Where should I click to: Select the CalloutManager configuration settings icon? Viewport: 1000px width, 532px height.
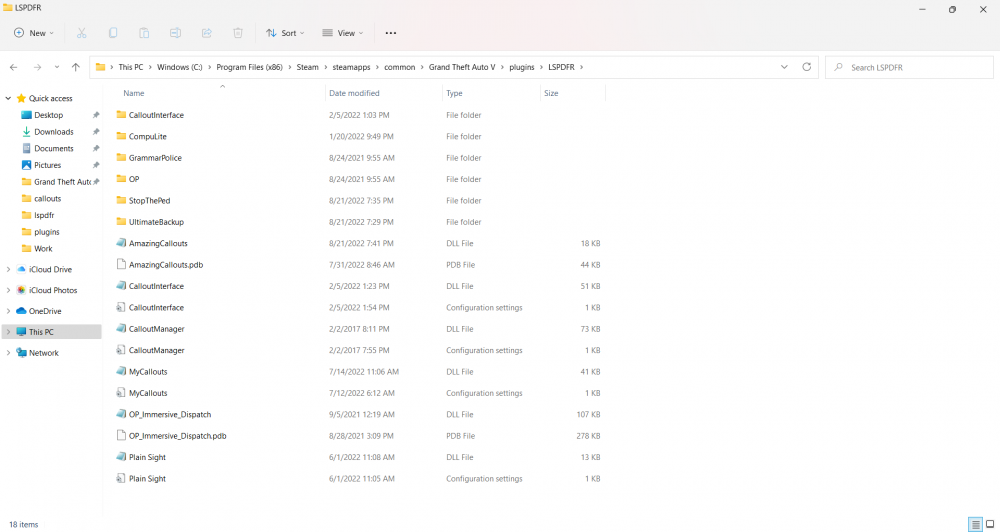pyautogui.click(x=122, y=350)
